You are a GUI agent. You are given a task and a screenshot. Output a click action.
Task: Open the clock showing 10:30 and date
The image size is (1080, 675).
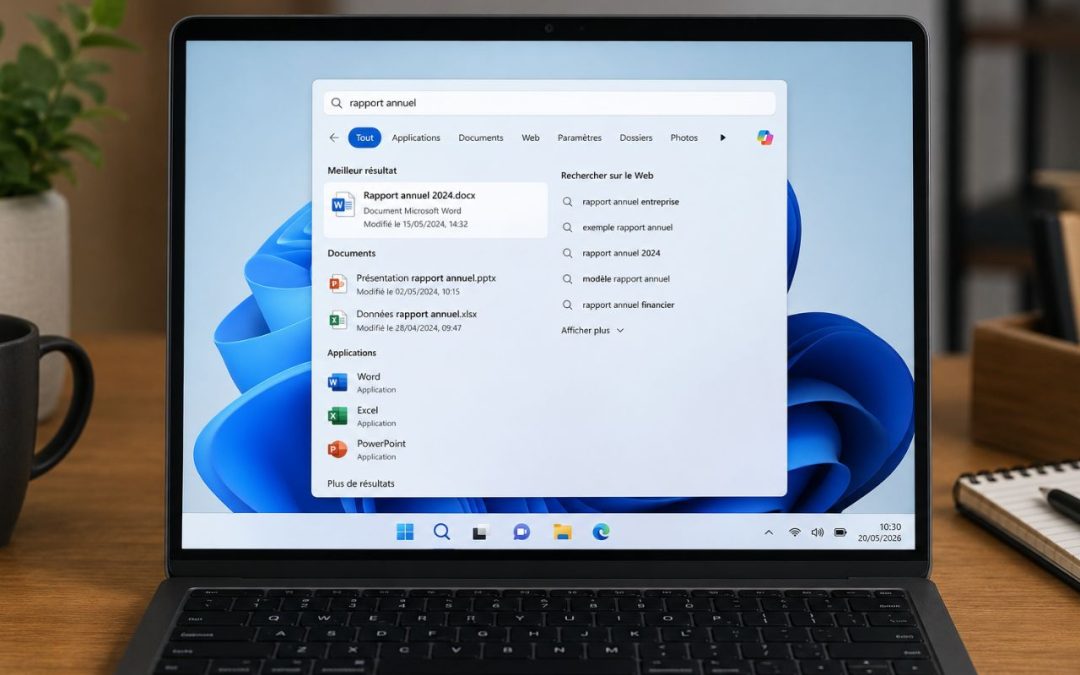point(880,532)
